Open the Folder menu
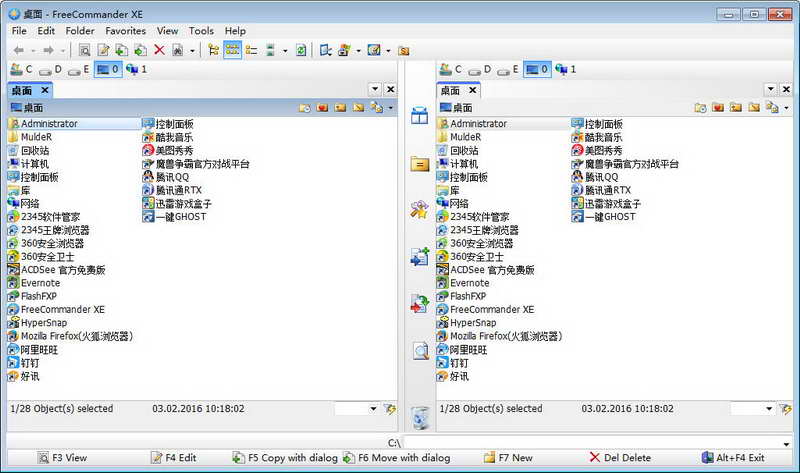The width and height of the screenshot is (800, 473). 80,31
